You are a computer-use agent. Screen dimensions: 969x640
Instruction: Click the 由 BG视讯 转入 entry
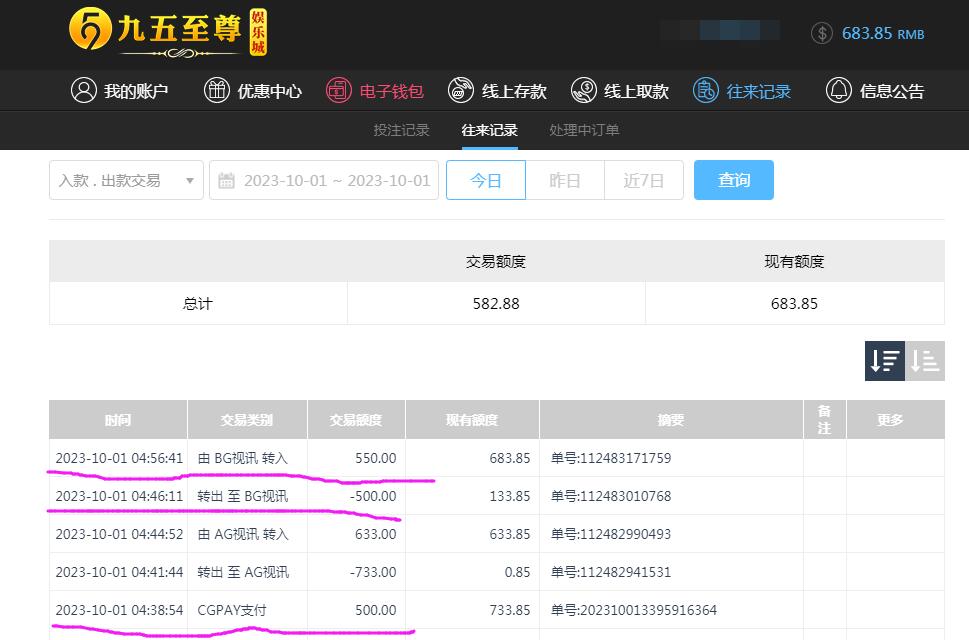click(x=243, y=458)
